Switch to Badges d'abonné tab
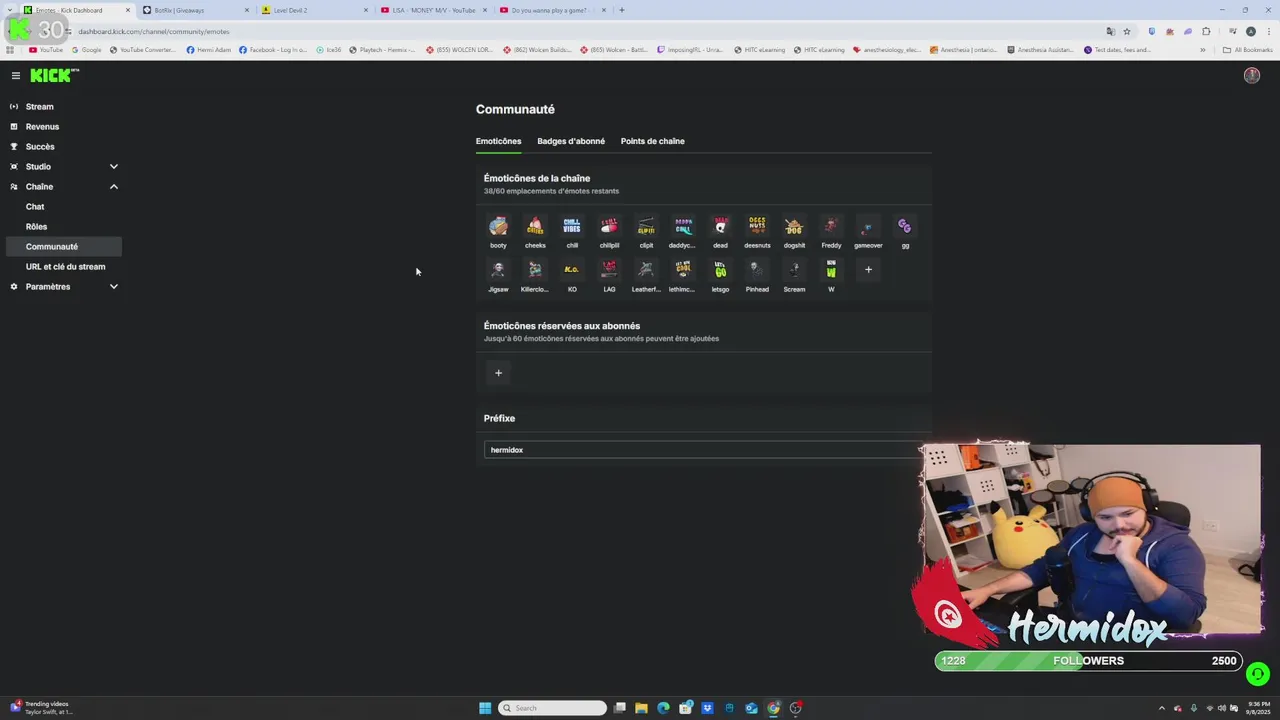This screenshot has height=720, width=1280. (x=571, y=141)
